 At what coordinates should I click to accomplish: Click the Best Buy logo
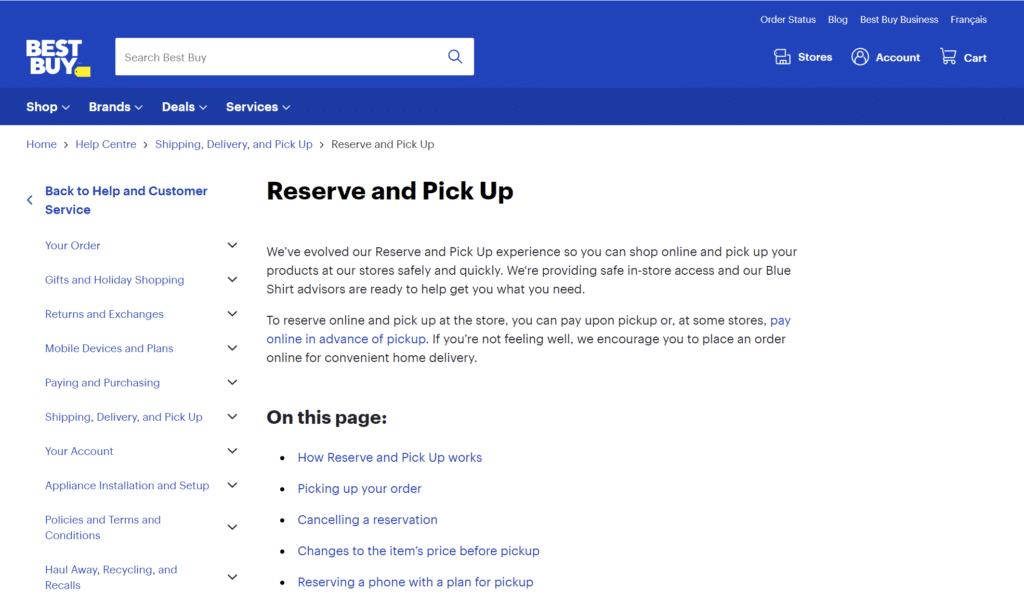[x=57, y=57]
